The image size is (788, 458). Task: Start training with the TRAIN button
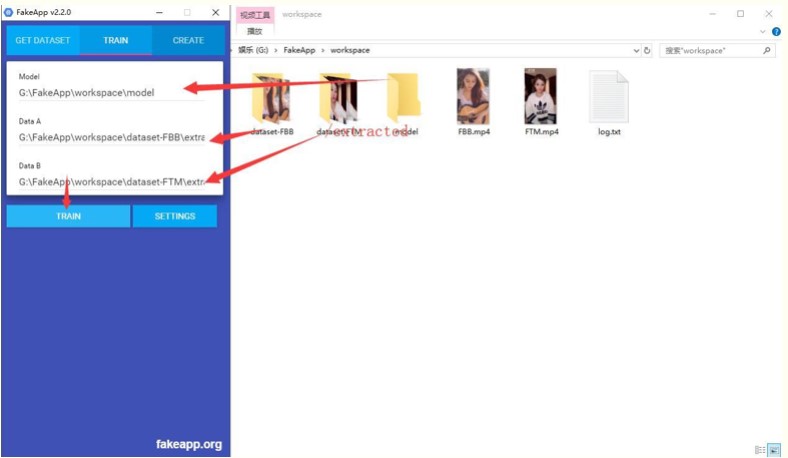point(68,216)
